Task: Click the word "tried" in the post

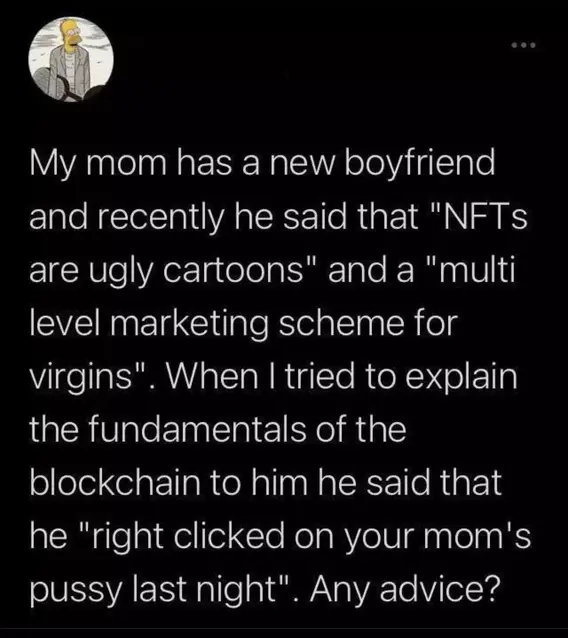Action: tap(319, 376)
